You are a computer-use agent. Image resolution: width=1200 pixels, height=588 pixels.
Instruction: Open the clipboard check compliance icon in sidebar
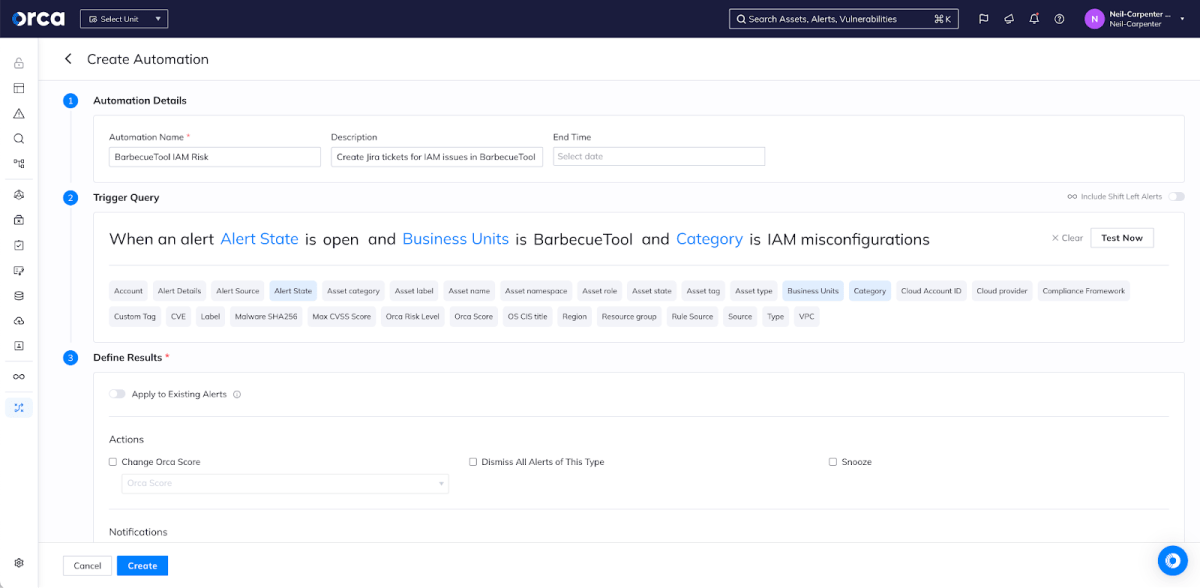click(x=19, y=245)
